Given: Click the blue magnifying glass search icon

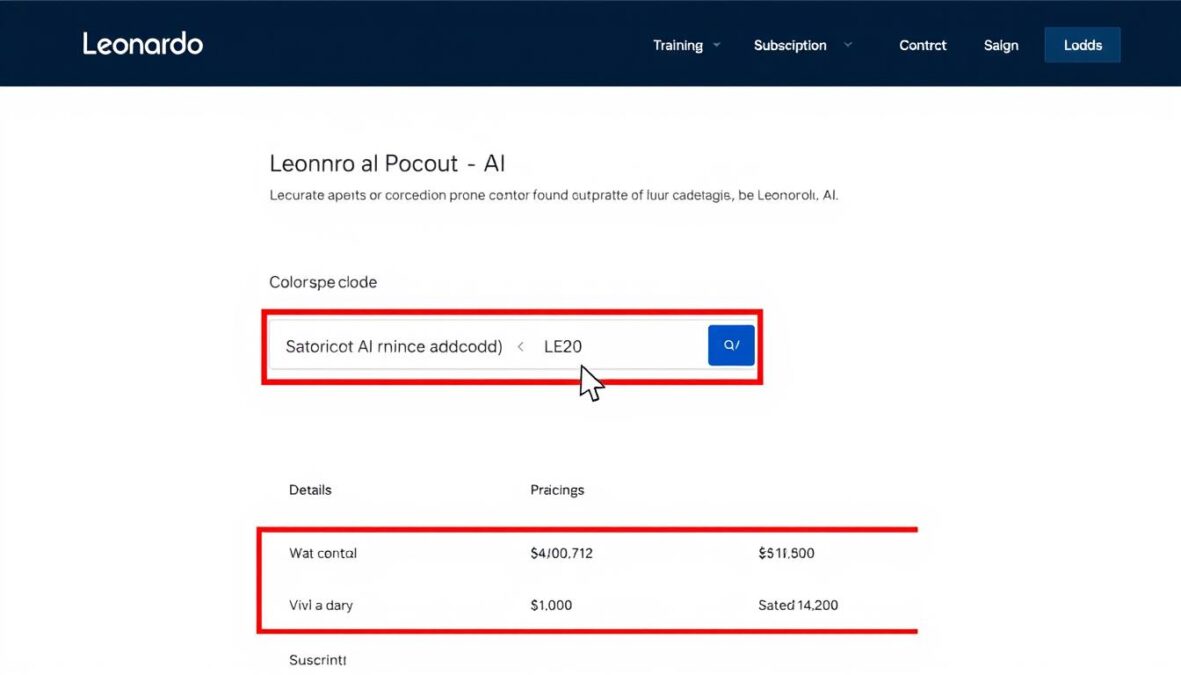Looking at the screenshot, I should pyautogui.click(x=730, y=344).
